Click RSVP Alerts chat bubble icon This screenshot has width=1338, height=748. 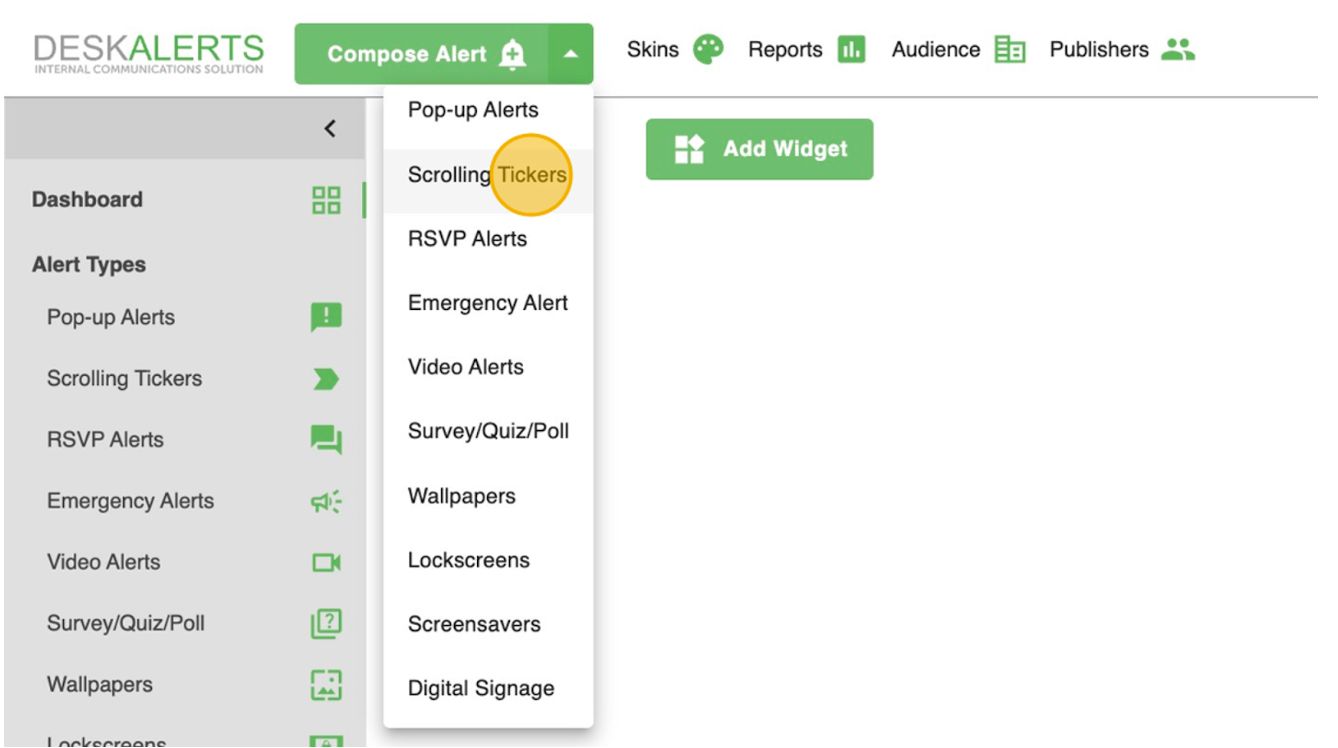tap(326, 440)
